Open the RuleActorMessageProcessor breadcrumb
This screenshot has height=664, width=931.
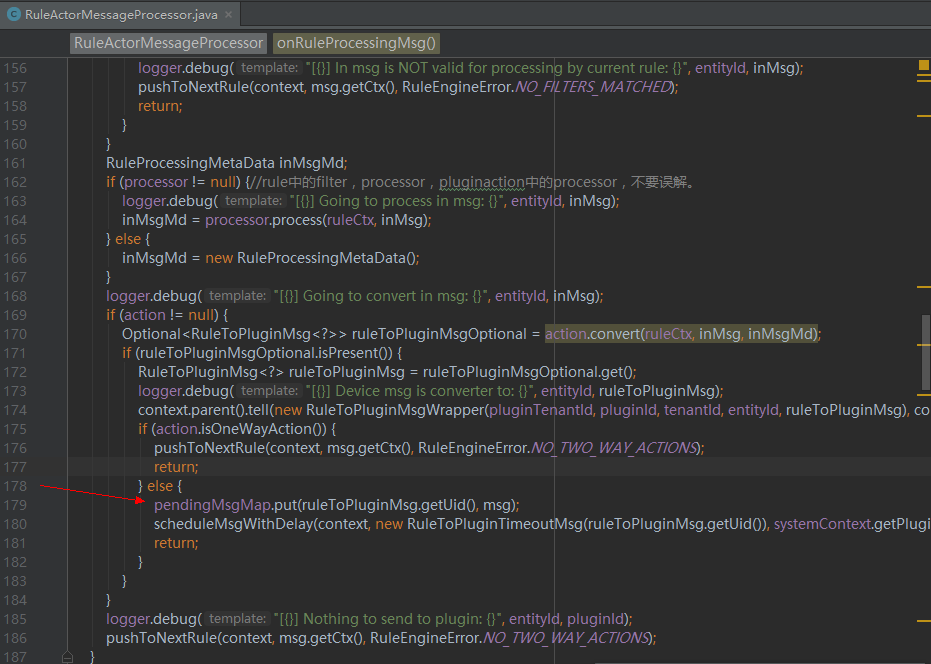tap(167, 43)
